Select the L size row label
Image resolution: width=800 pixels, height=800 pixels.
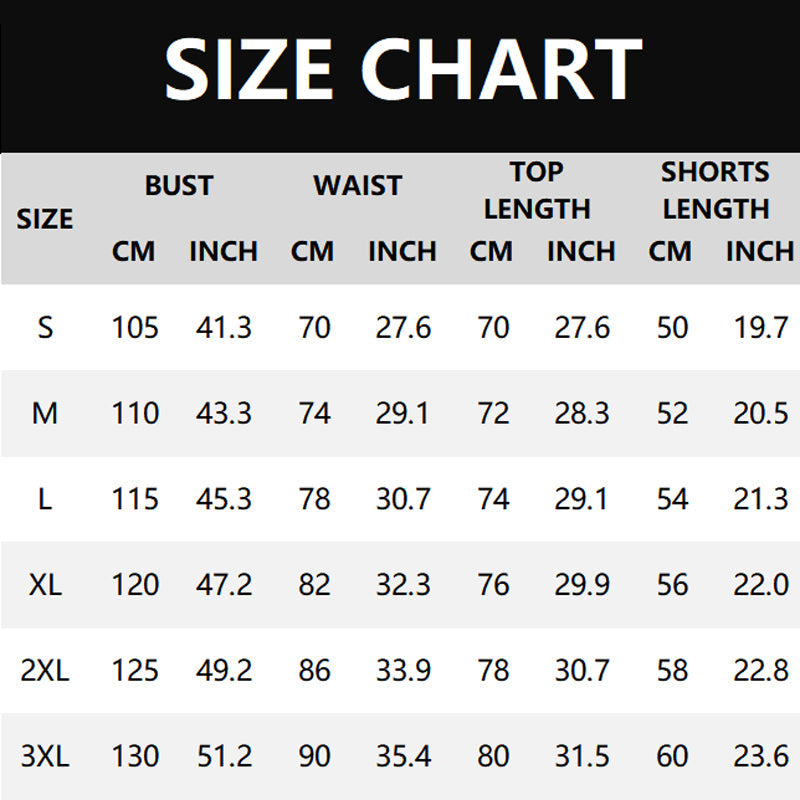(x=45, y=498)
